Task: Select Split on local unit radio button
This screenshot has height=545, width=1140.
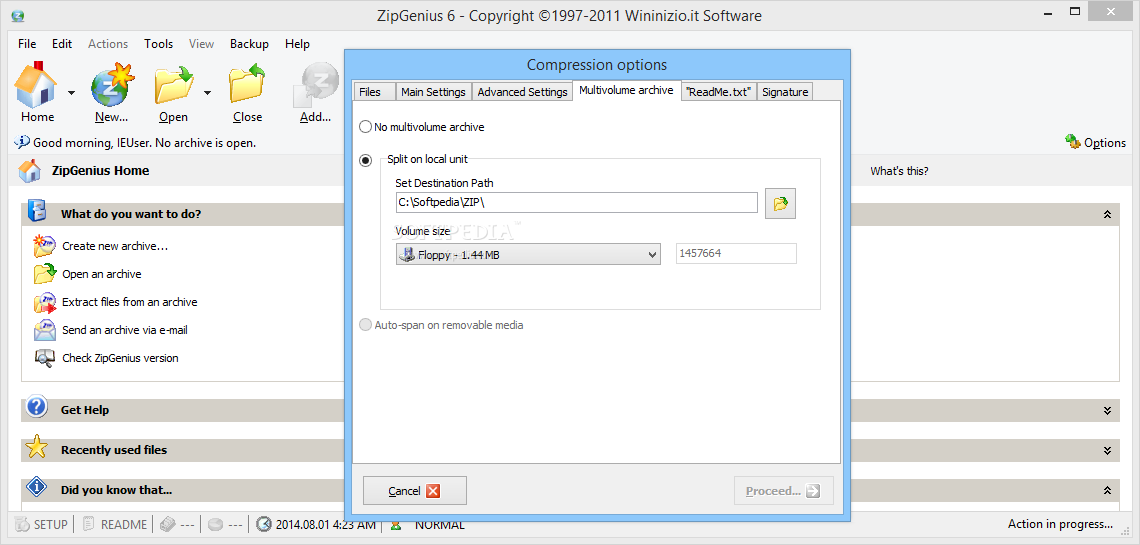Action: click(366, 160)
